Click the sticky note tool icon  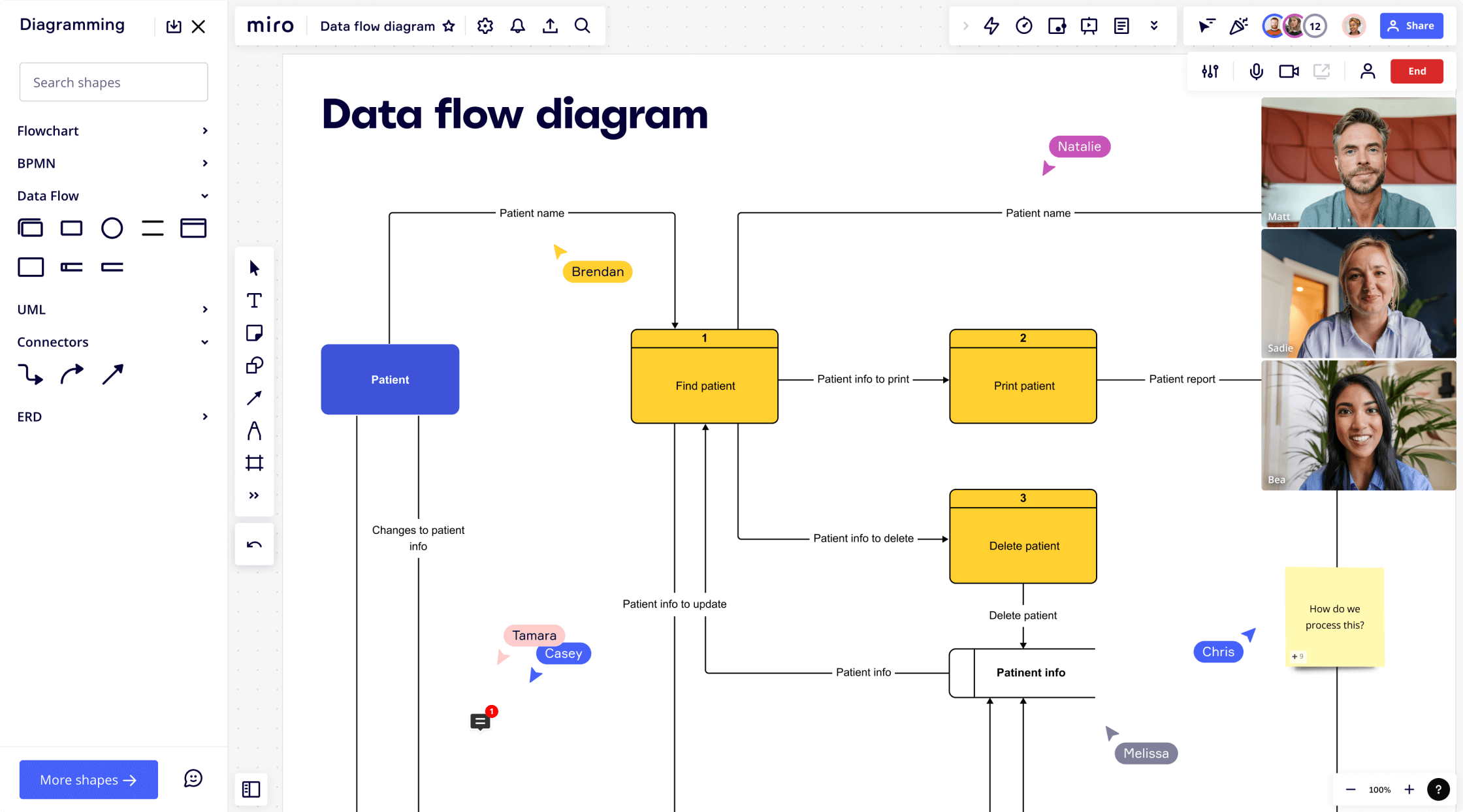point(253,332)
